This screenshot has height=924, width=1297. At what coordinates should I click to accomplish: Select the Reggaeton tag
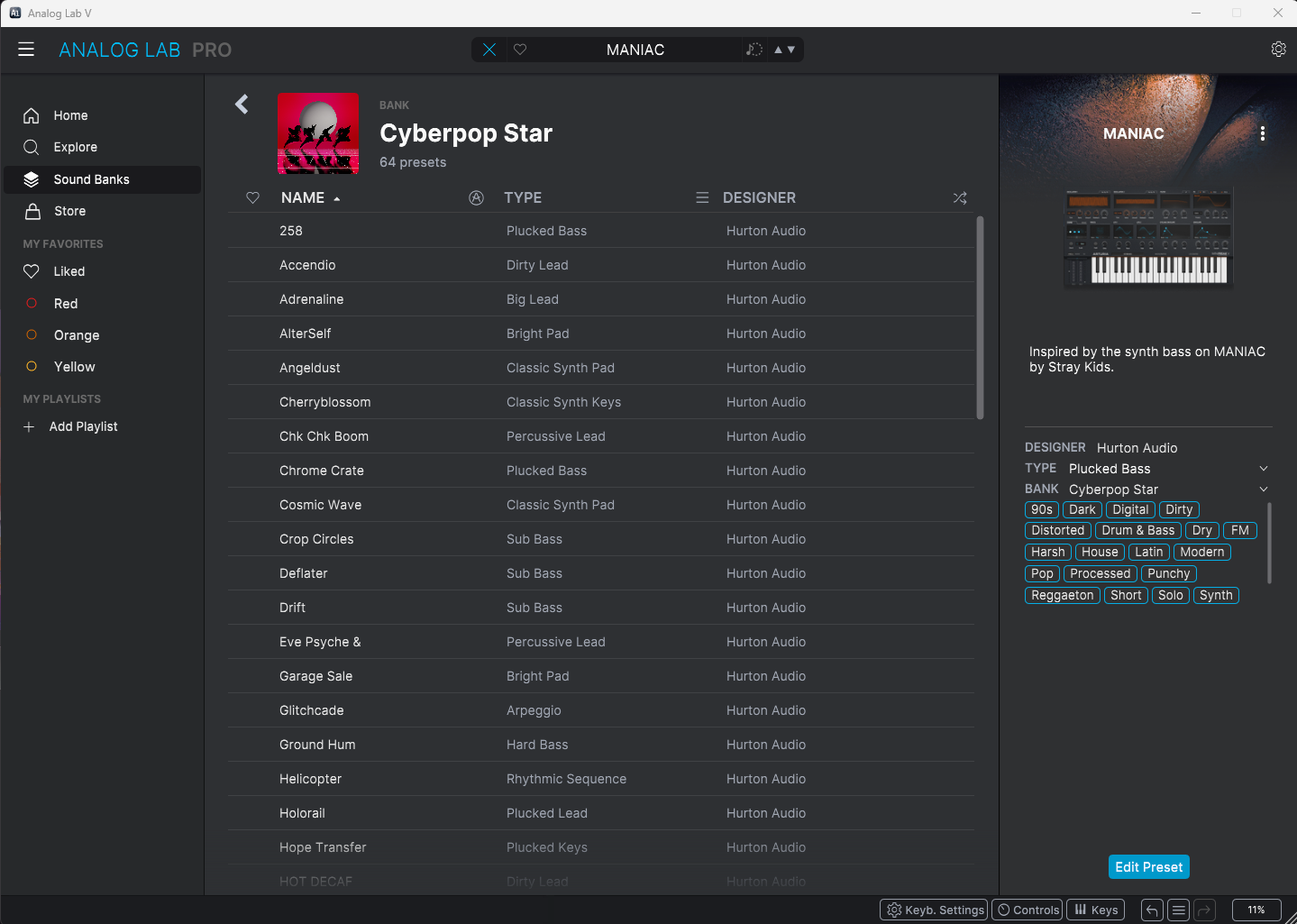tap(1063, 595)
